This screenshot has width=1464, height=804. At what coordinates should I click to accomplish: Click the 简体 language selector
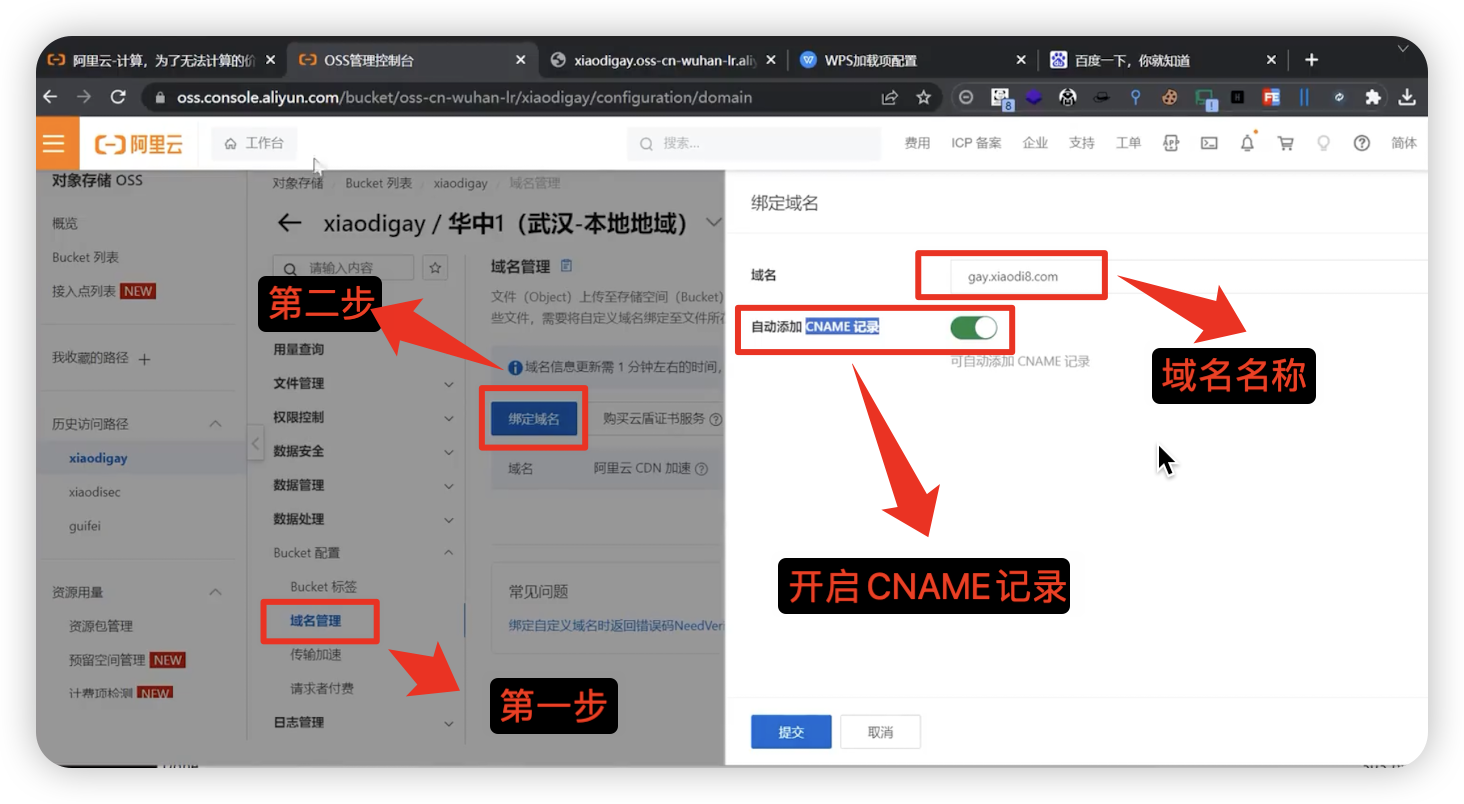1404,143
